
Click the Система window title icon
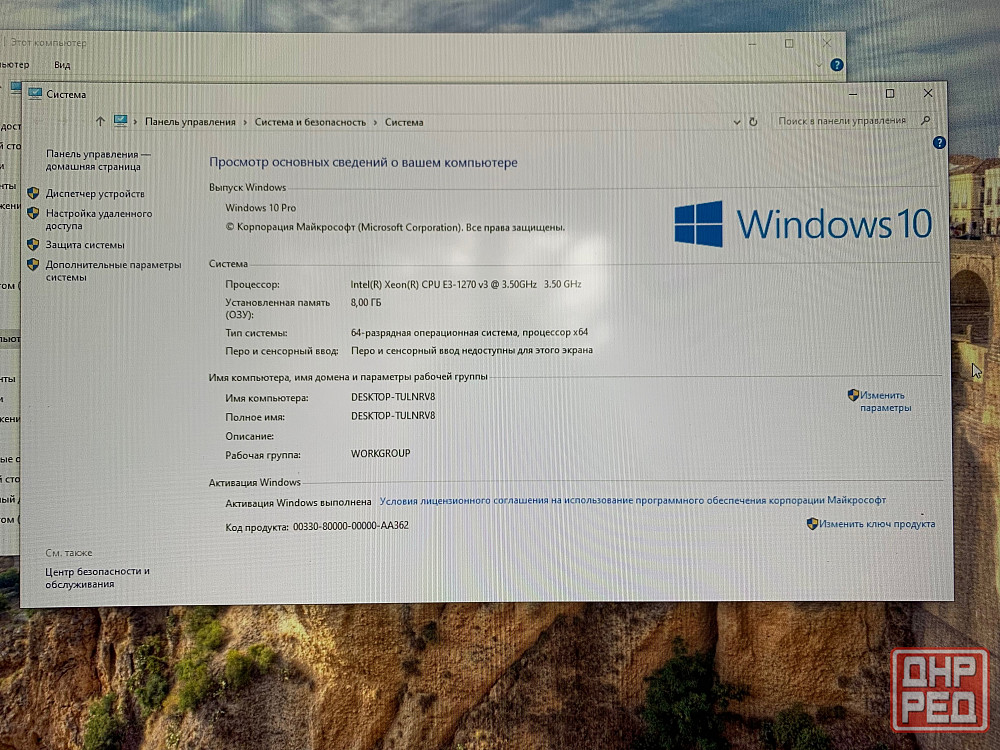point(35,94)
